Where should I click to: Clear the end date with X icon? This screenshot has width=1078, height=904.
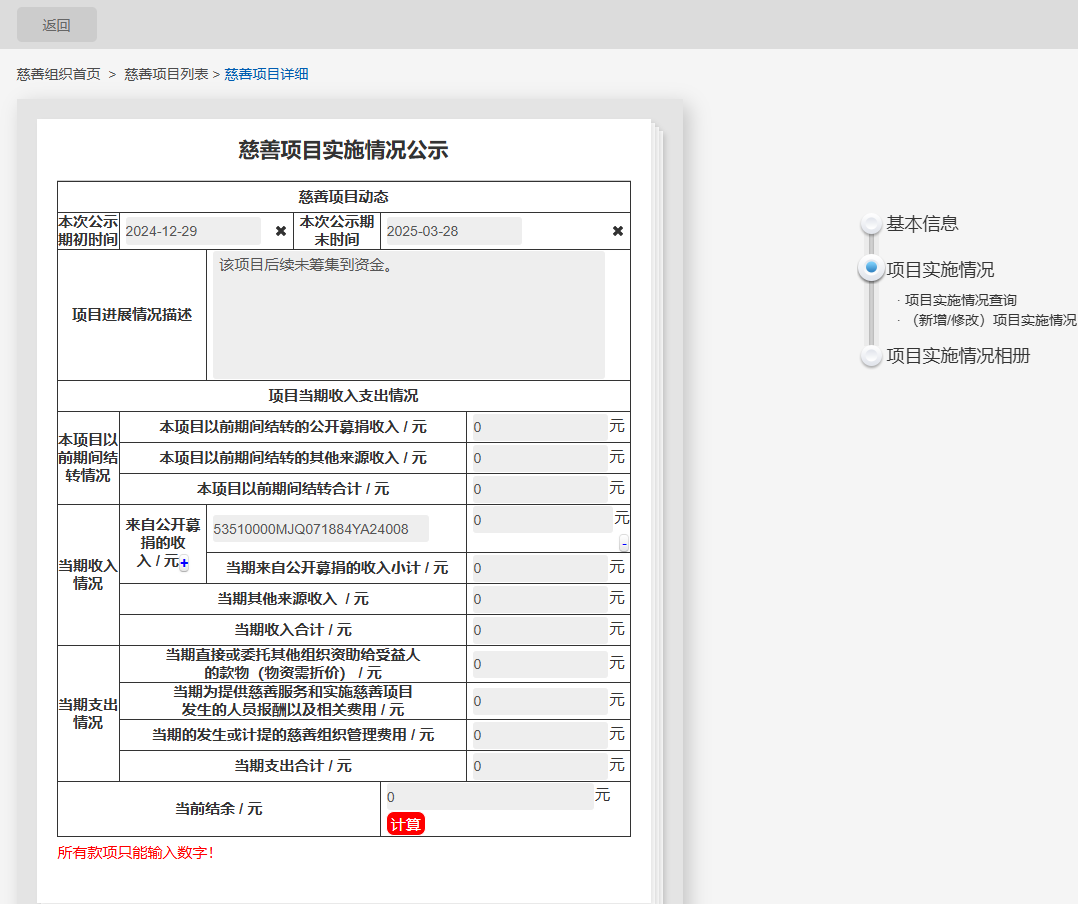tap(618, 231)
